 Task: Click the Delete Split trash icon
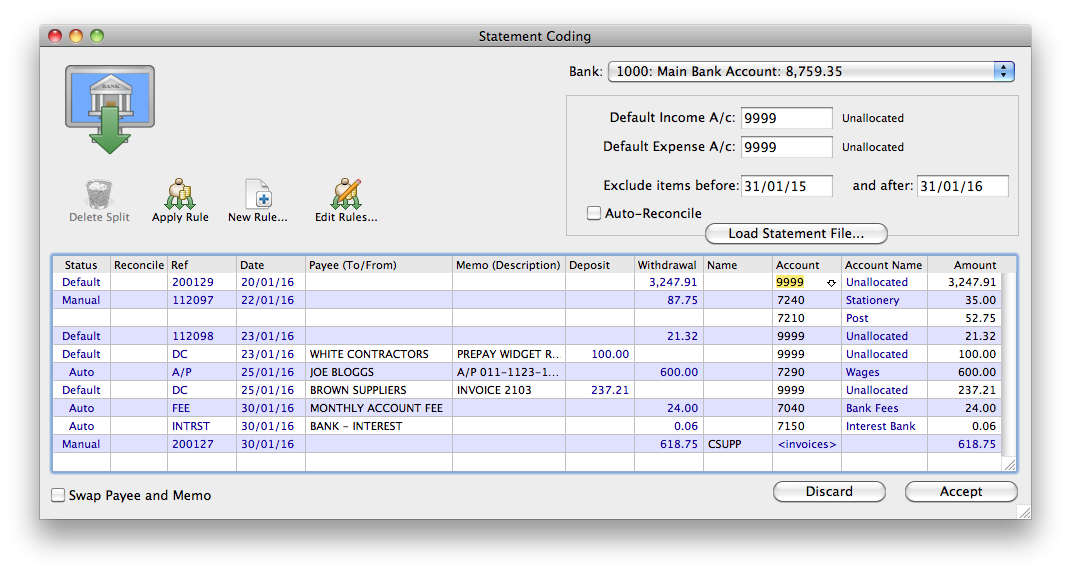pos(99,194)
